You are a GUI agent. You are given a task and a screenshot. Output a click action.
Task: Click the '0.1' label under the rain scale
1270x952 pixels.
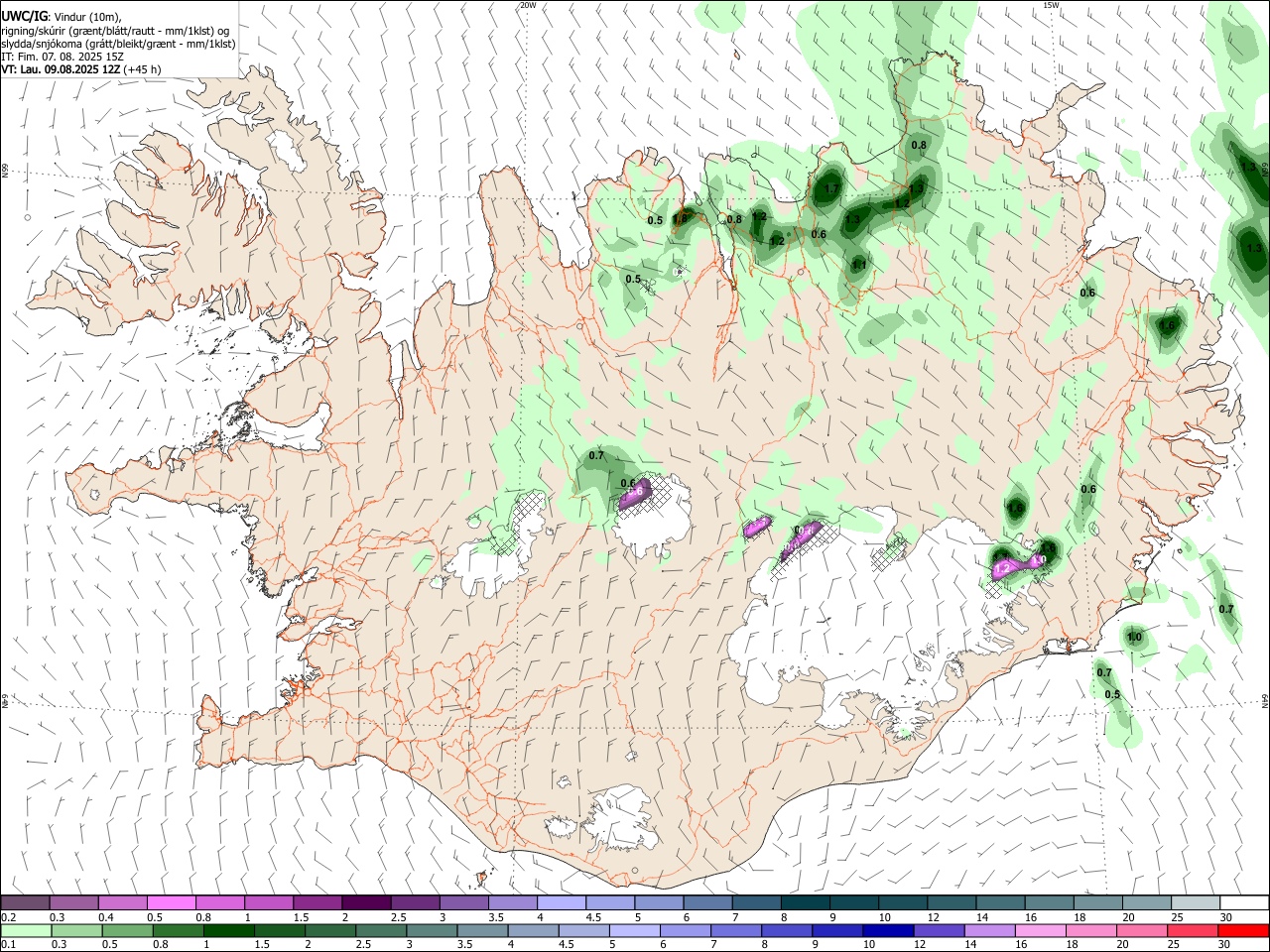point(8,945)
